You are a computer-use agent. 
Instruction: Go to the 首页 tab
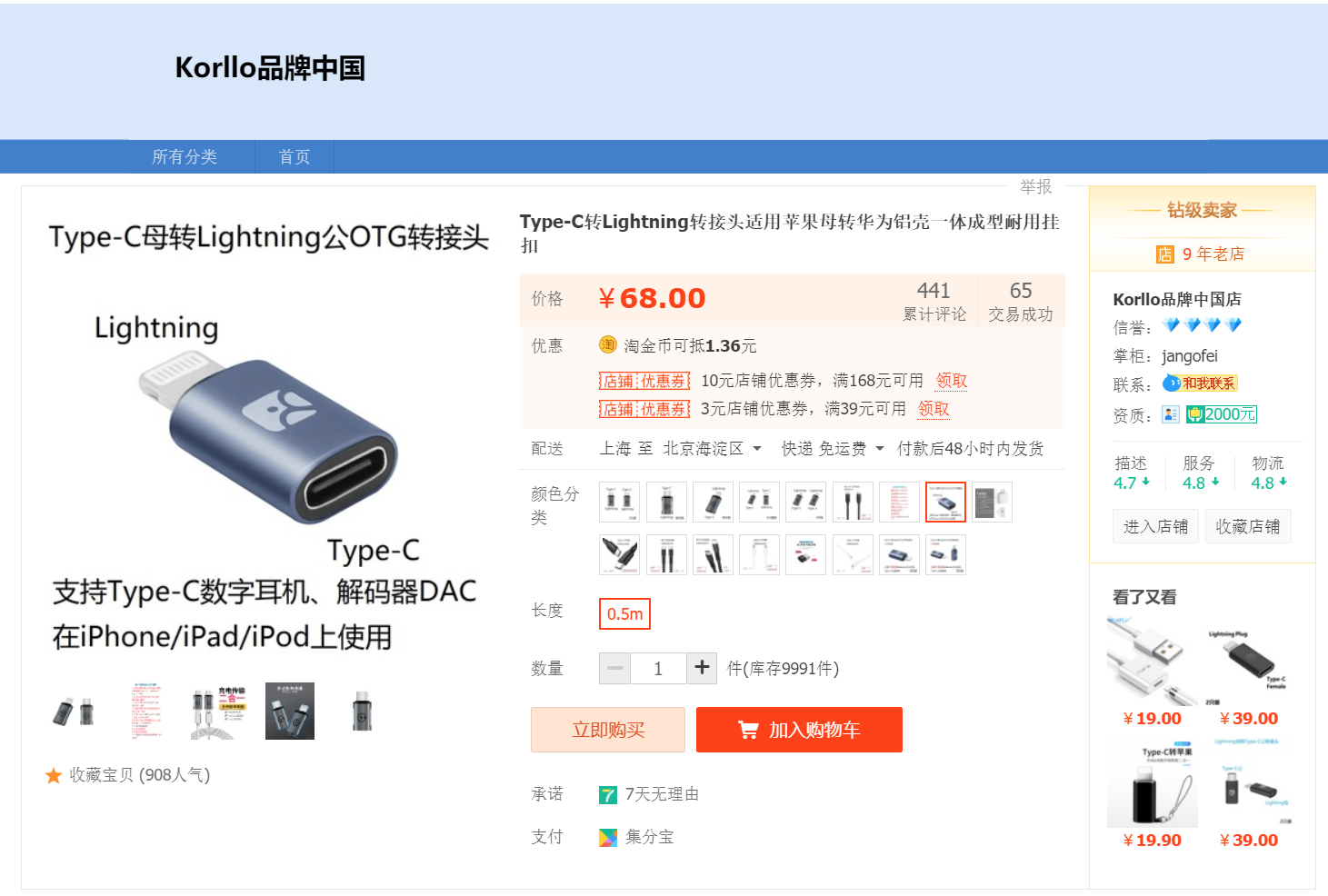point(295,156)
